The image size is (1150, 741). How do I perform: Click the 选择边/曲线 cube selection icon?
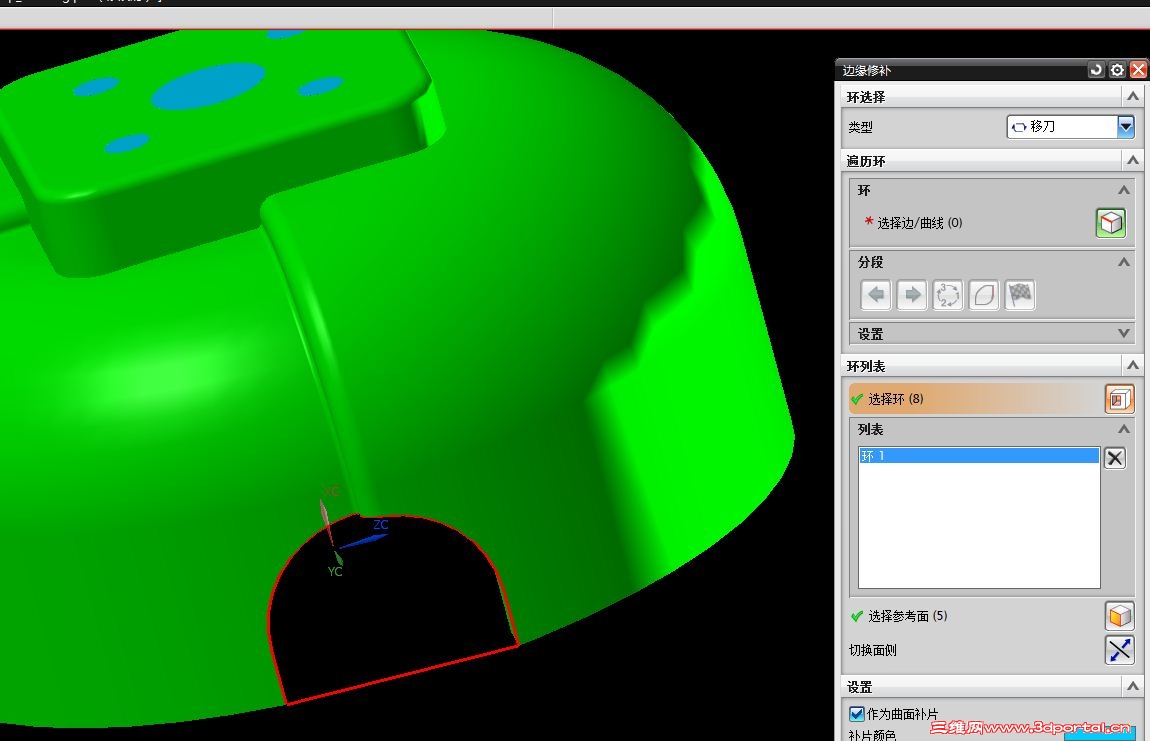[x=1110, y=222]
